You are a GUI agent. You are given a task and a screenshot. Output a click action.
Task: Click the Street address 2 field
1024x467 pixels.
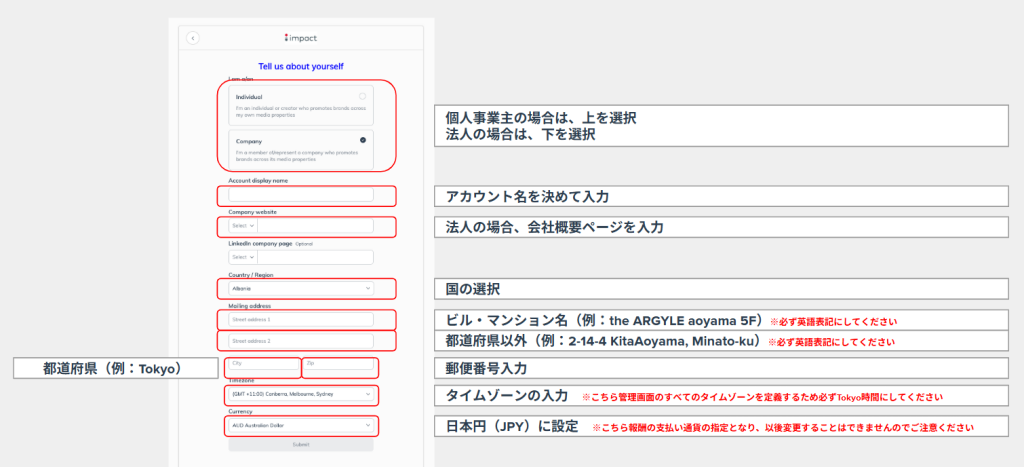click(300, 341)
